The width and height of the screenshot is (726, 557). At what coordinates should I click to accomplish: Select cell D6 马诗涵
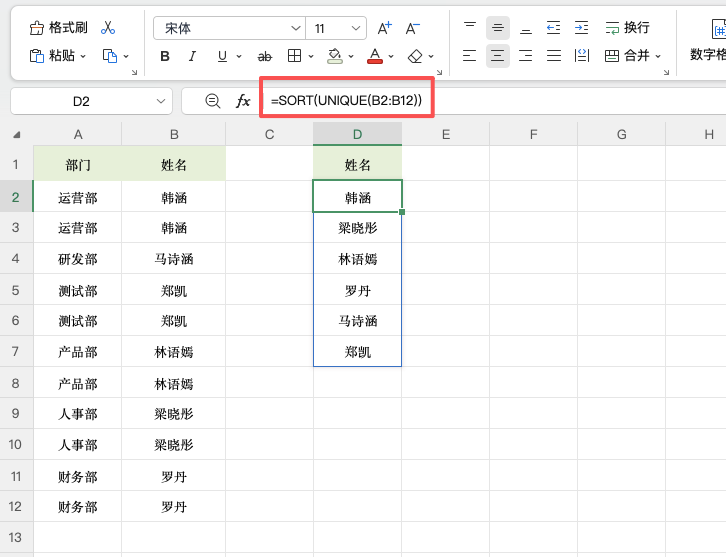tap(357, 320)
